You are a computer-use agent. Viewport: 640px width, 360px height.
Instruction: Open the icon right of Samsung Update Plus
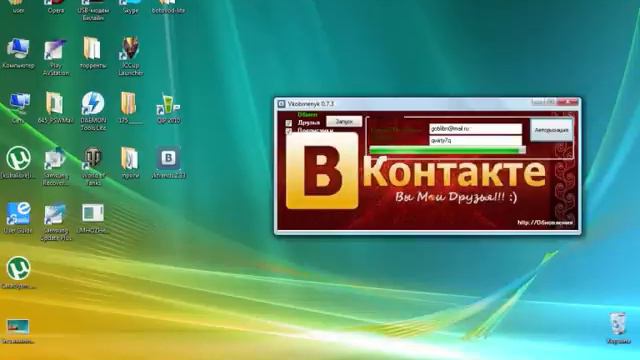tap(93, 218)
